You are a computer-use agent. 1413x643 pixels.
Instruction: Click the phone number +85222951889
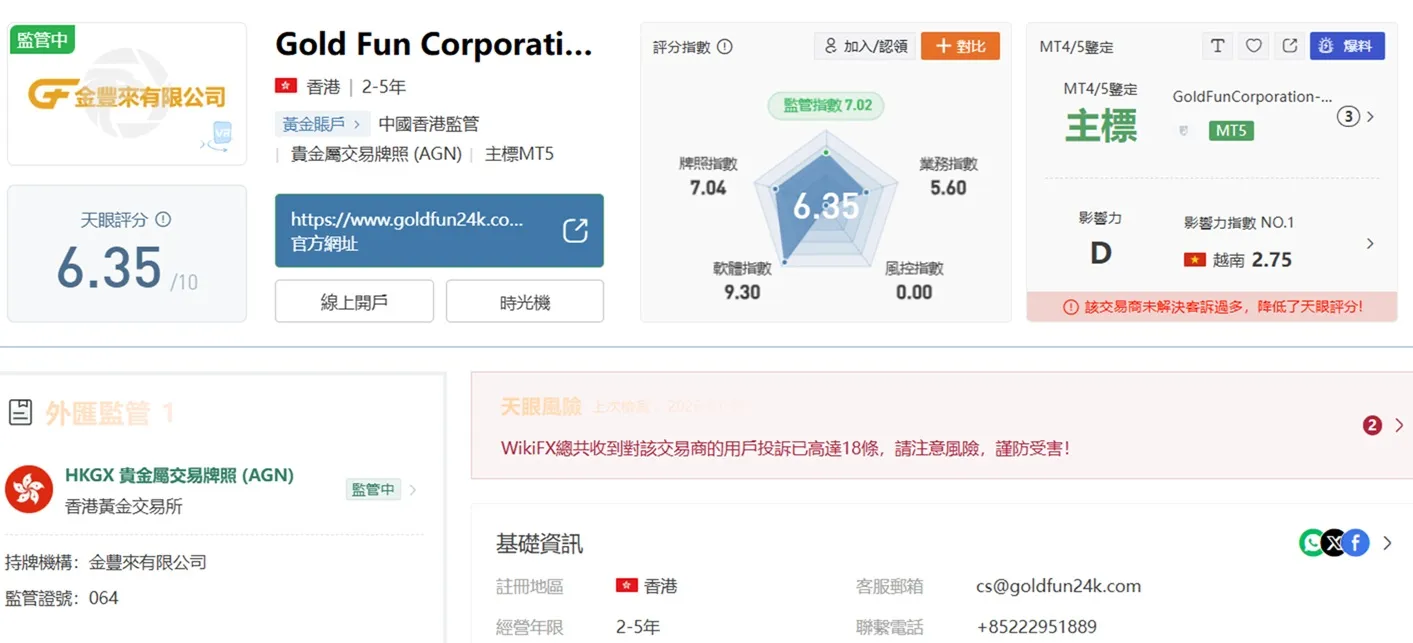click(1037, 627)
